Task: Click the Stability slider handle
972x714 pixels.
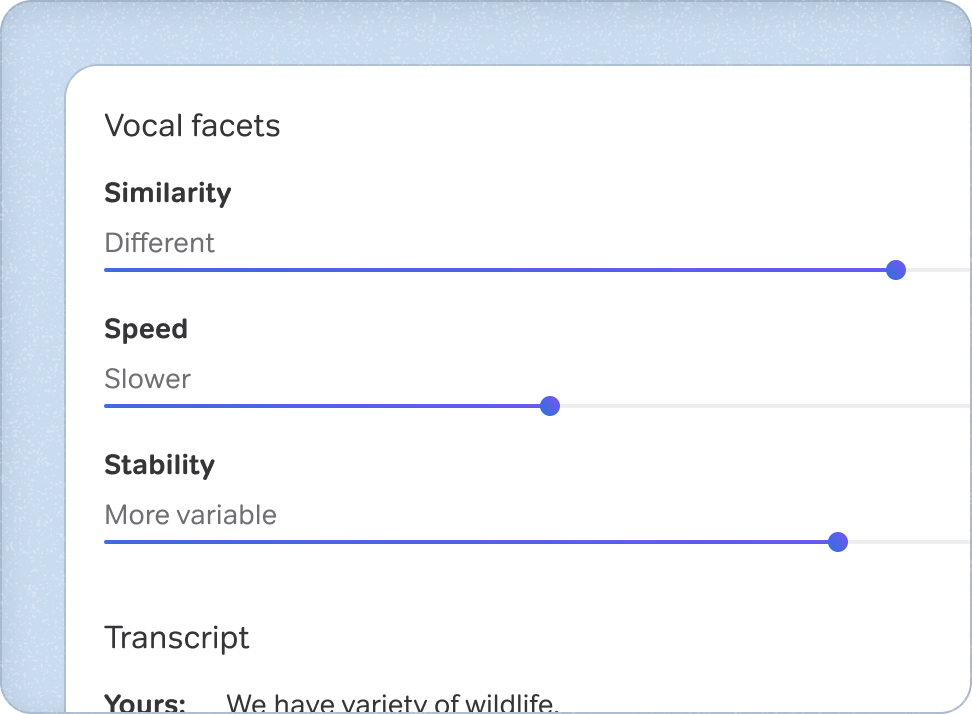Action: click(x=838, y=542)
